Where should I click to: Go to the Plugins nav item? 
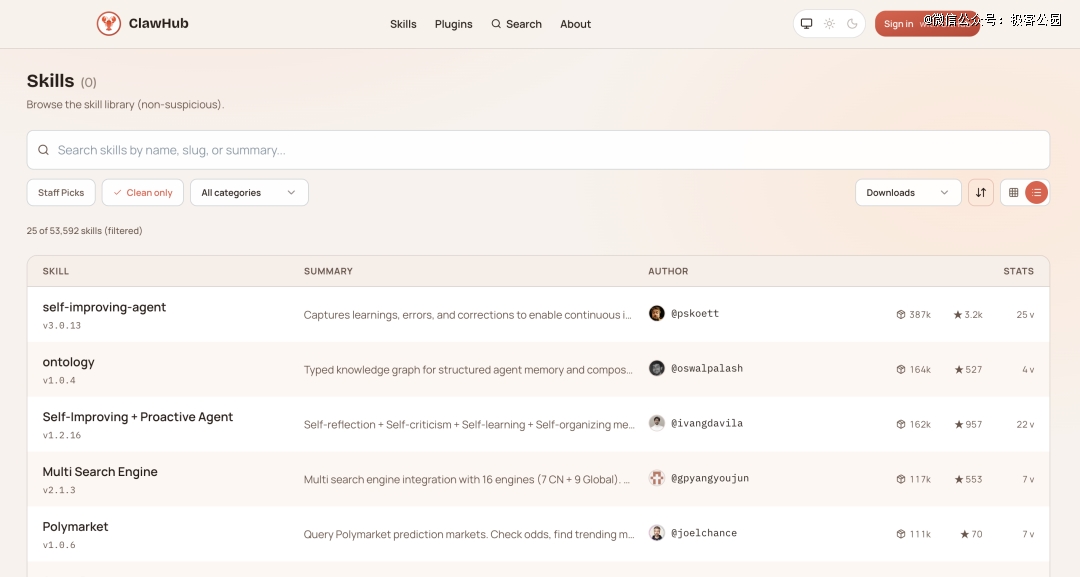(x=453, y=24)
